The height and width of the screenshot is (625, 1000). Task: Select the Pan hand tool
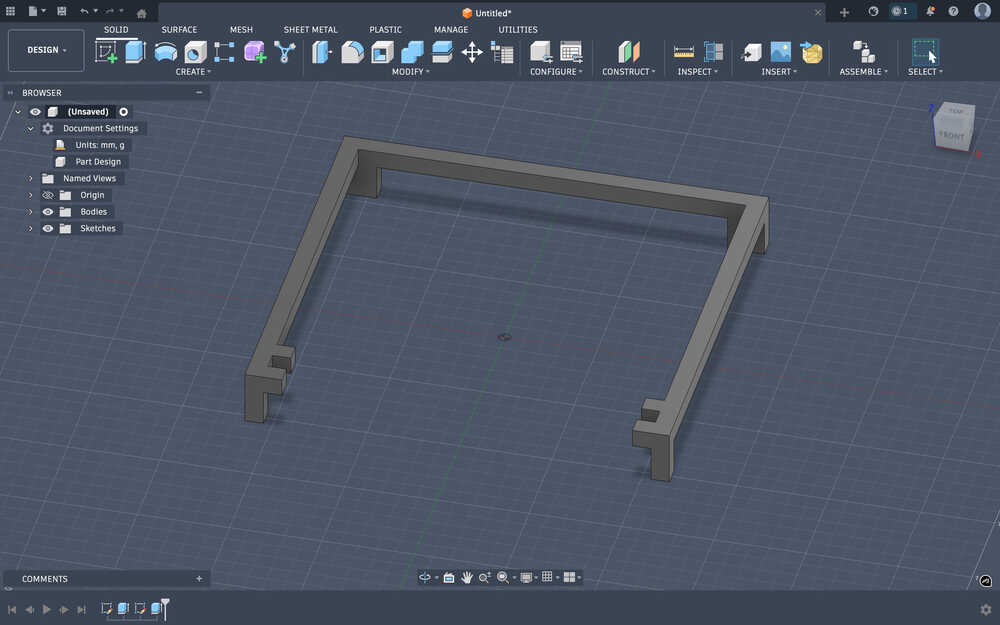coord(467,577)
